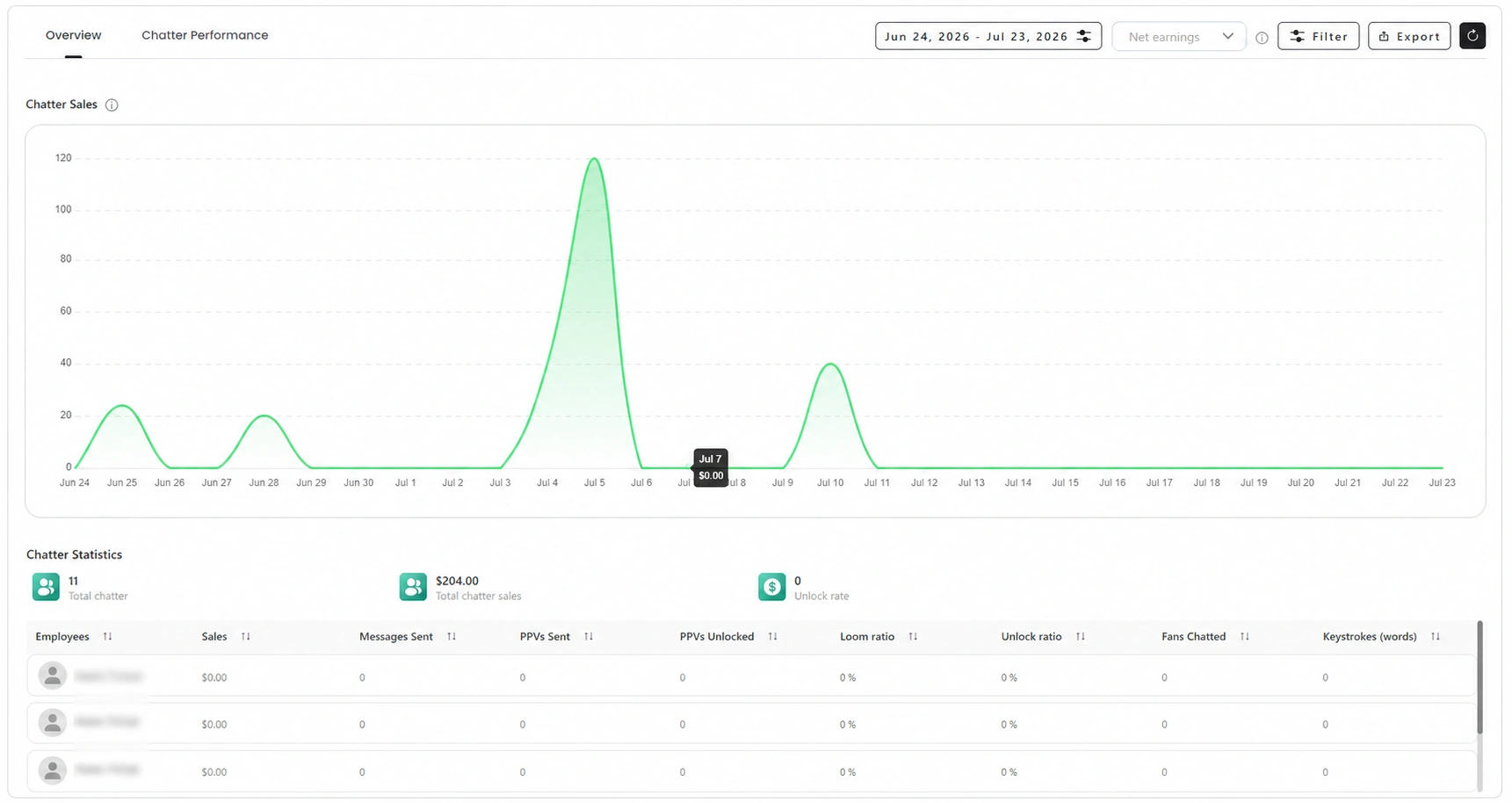Open the Filter options button
1512x803 pixels.
tap(1318, 36)
